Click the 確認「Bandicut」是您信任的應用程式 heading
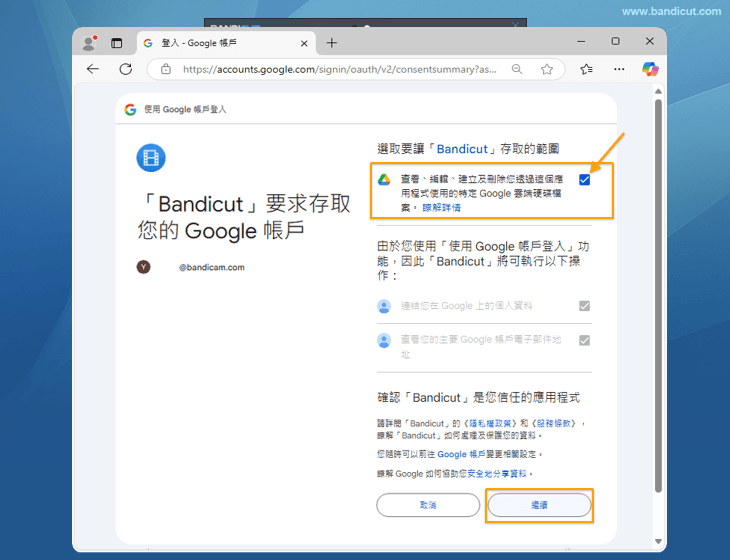The image size is (730, 560). click(x=478, y=398)
